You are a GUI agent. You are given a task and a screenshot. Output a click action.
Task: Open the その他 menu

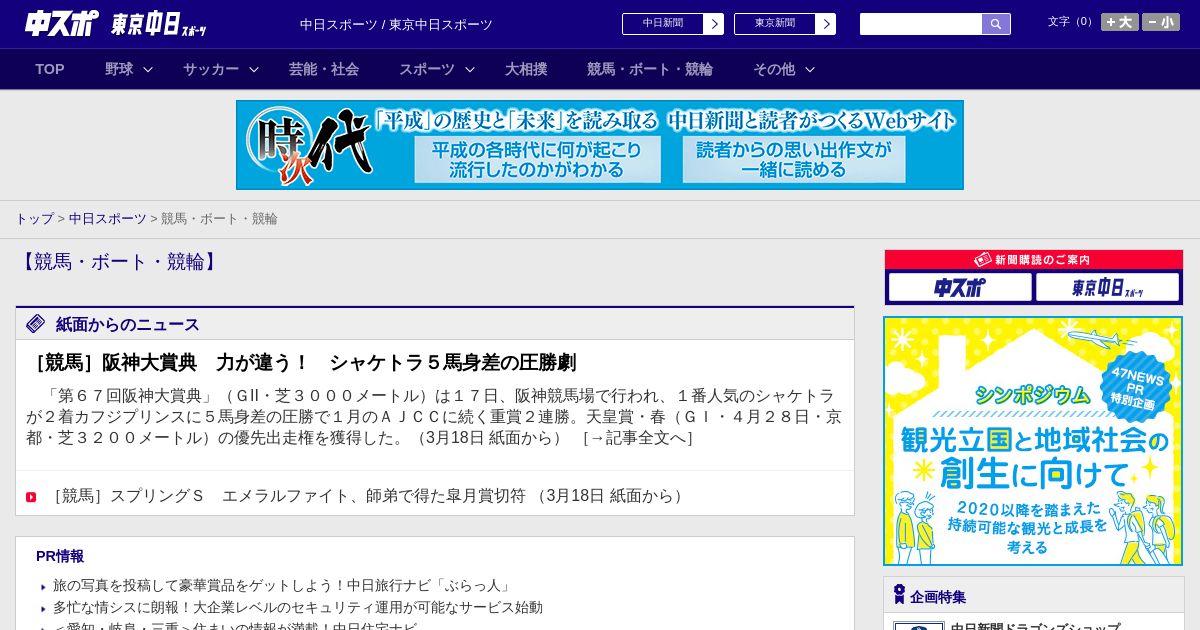pyautogui.click(x=774, y=69)
